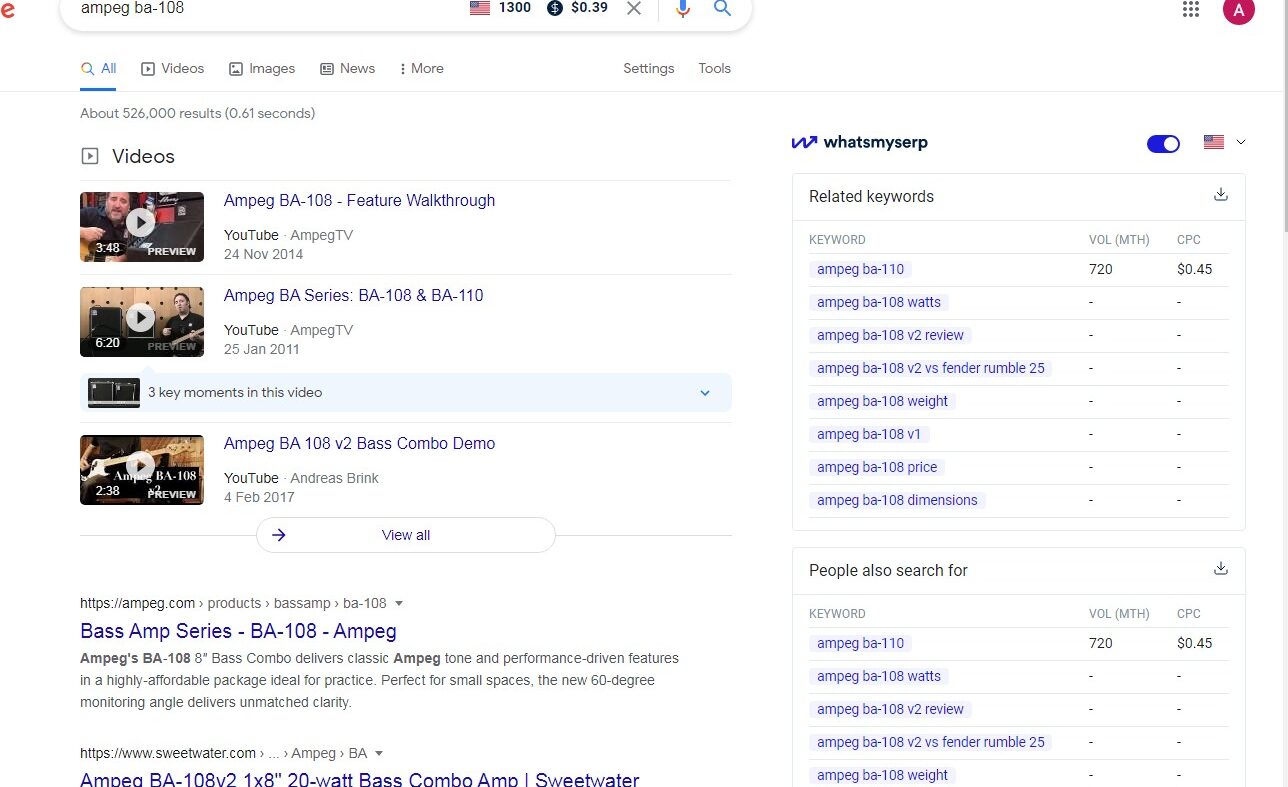Viewport: 1288px width, 787px height.
Task: Start voice search with the microphone icon
Action: tap(683, 8)
